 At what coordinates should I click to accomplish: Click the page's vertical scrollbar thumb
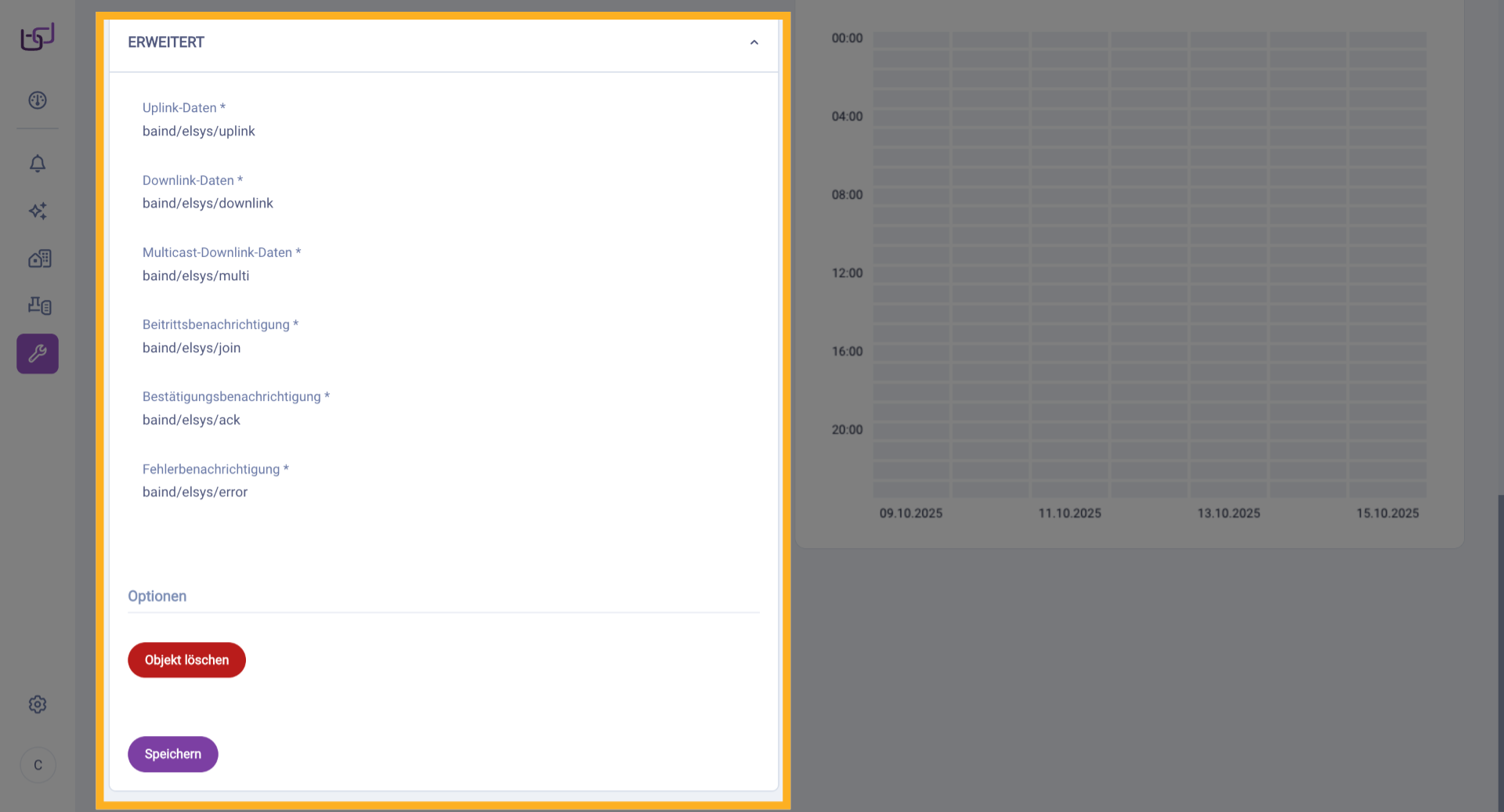[1500, 650]
